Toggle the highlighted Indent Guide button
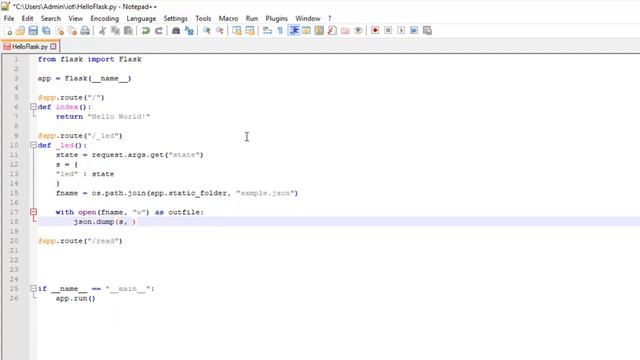The height and width of the screenshot is (360, 640). click(293, 31)
